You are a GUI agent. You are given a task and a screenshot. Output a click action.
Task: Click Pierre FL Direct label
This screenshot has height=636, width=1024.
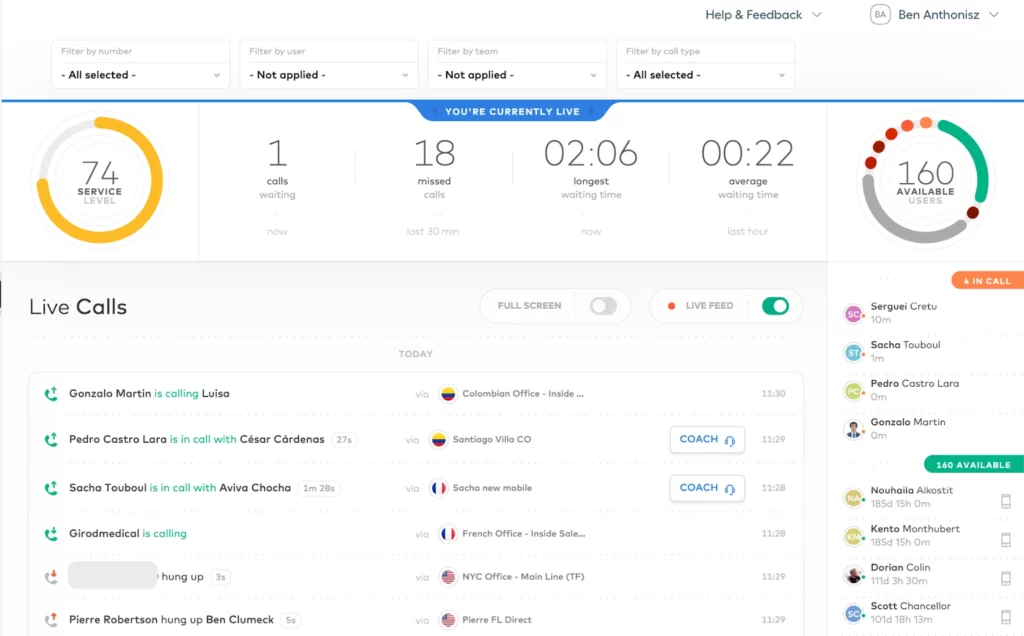497,620
